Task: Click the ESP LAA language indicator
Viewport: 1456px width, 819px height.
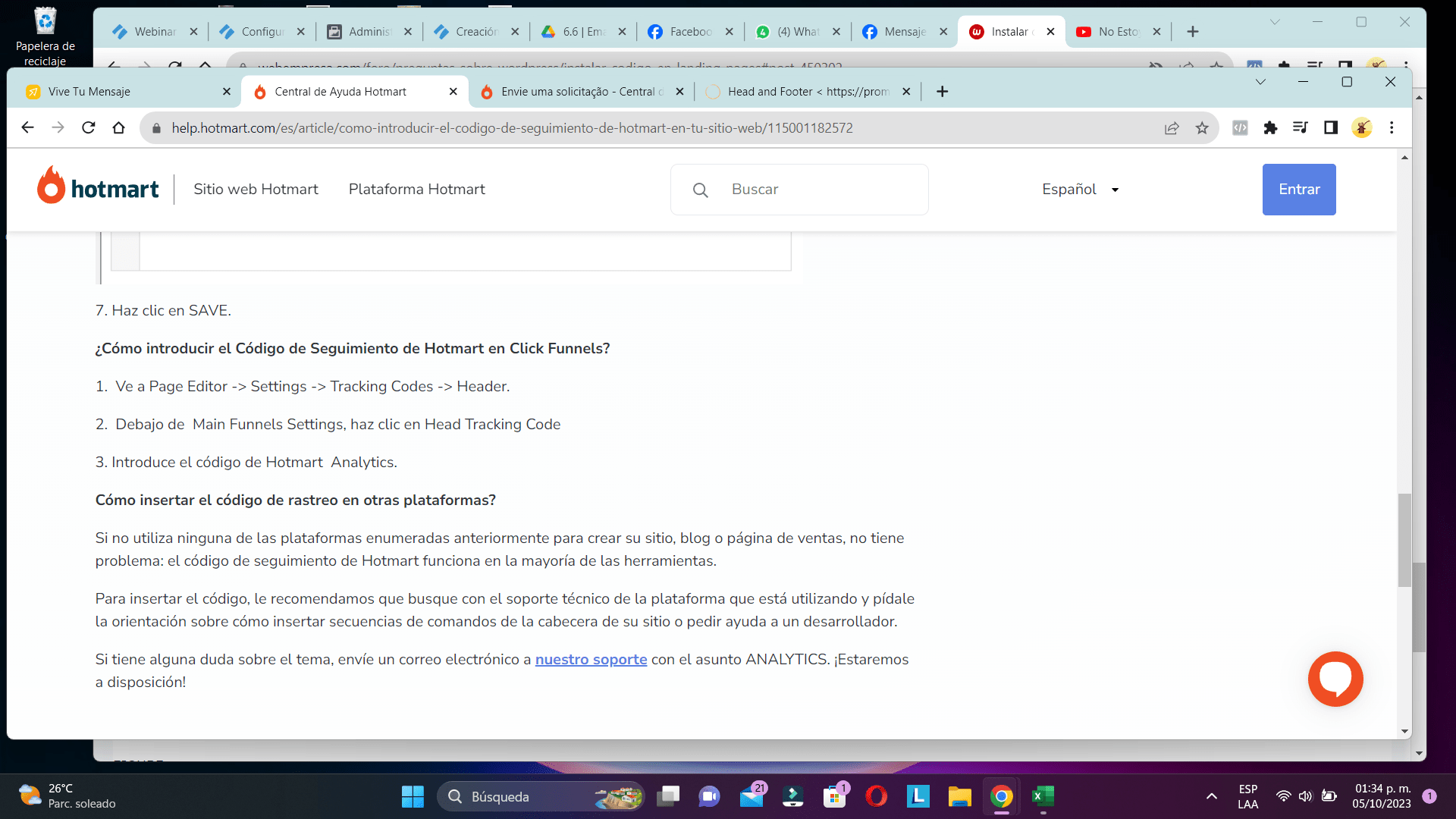Action: click(x=1247, y=796)
